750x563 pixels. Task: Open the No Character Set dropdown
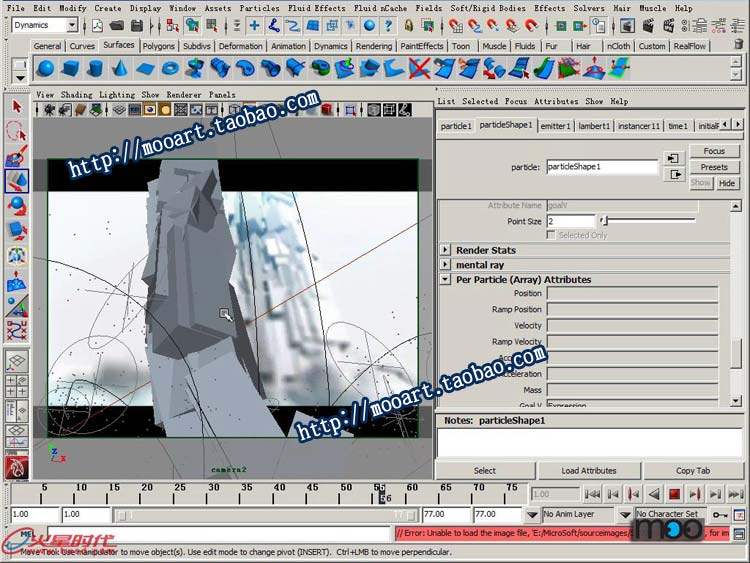point(625,515)
